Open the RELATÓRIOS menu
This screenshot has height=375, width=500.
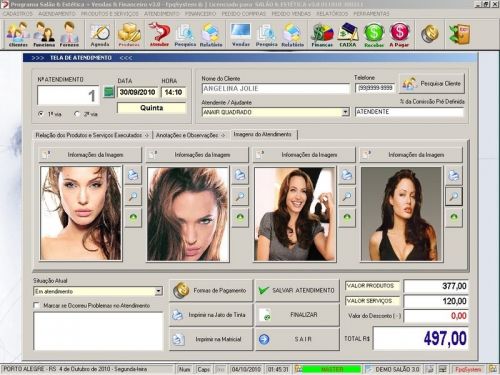coord(332,14)
